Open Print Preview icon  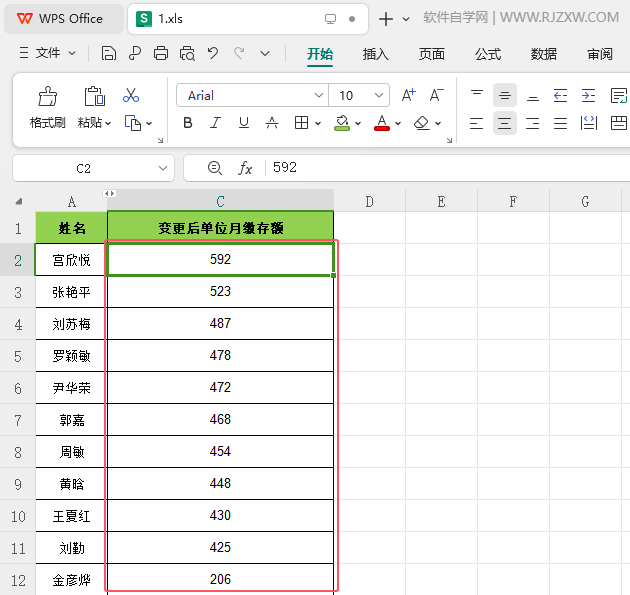[187, 53]
